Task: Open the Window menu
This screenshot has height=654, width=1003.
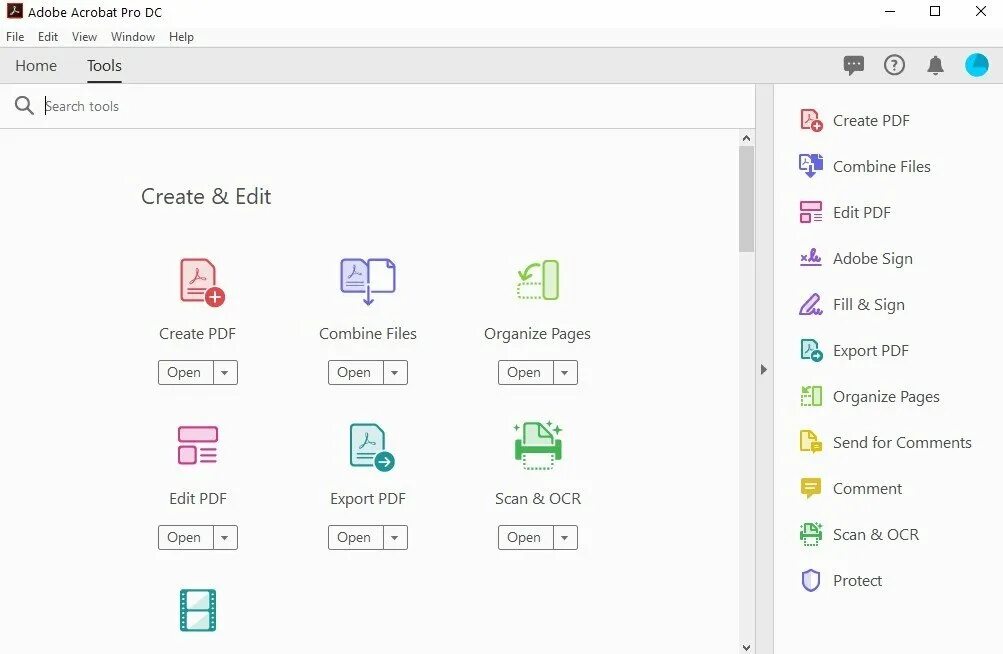Action: 133,36
